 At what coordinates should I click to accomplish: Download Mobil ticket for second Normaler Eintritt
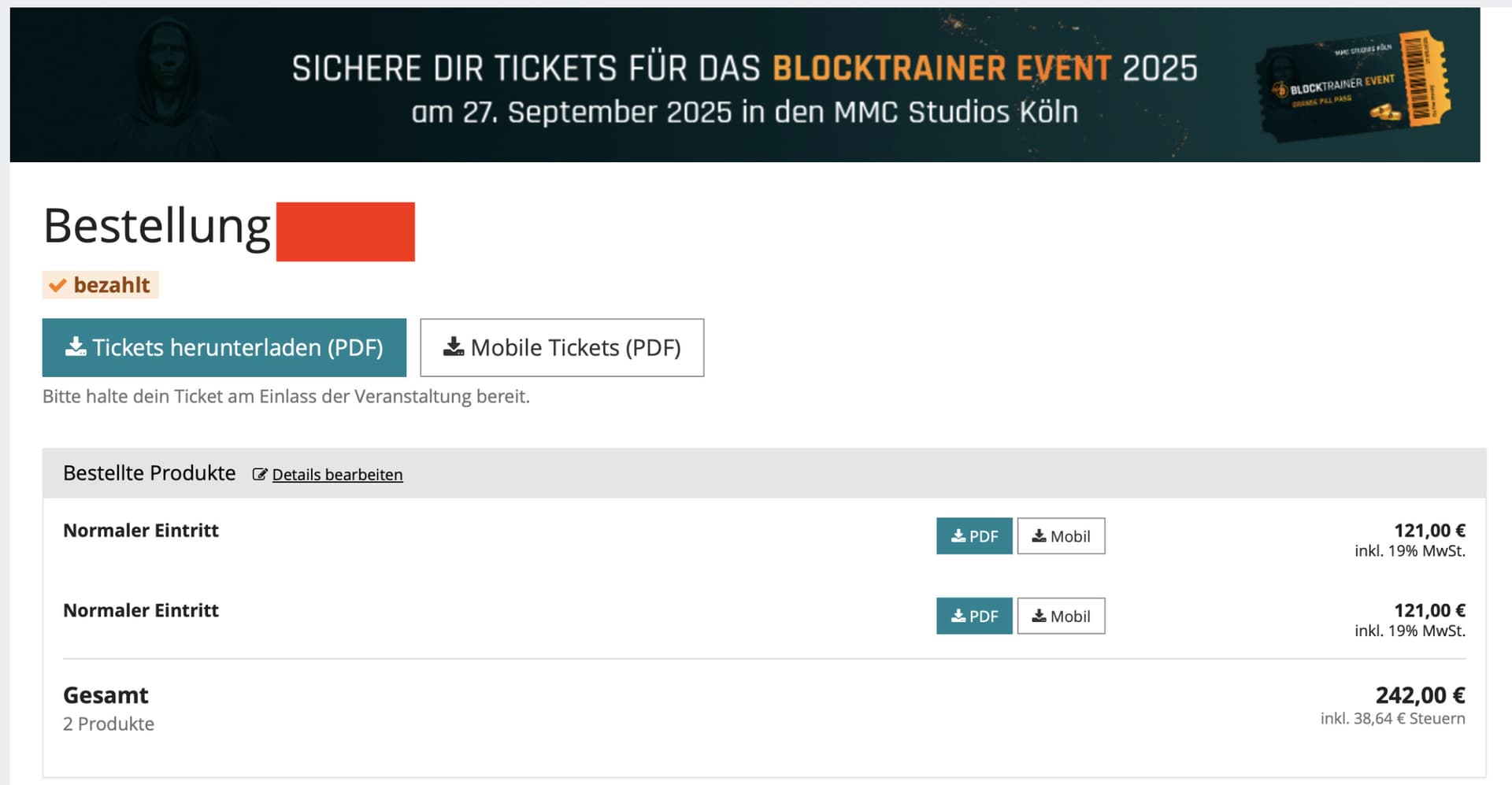coord(1061,617)
